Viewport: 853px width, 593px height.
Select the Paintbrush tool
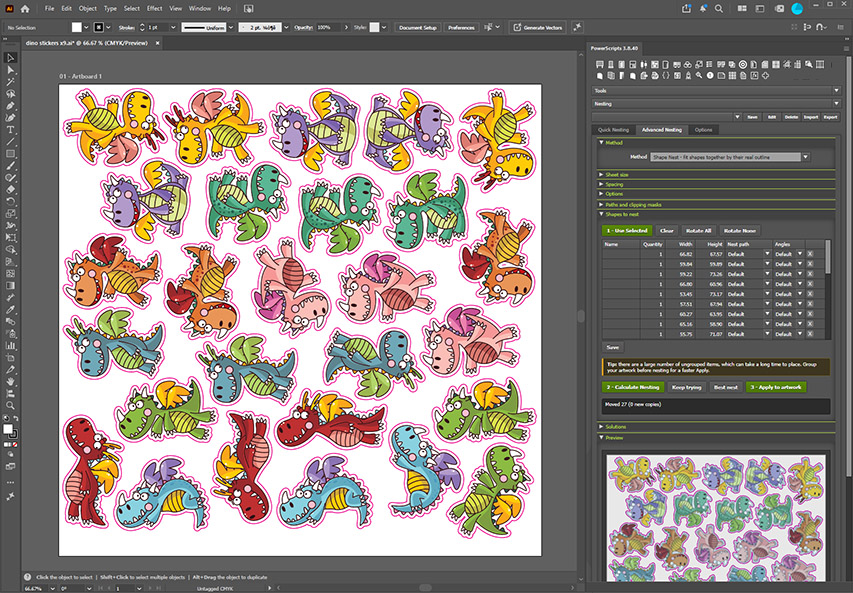click(10, 166)
